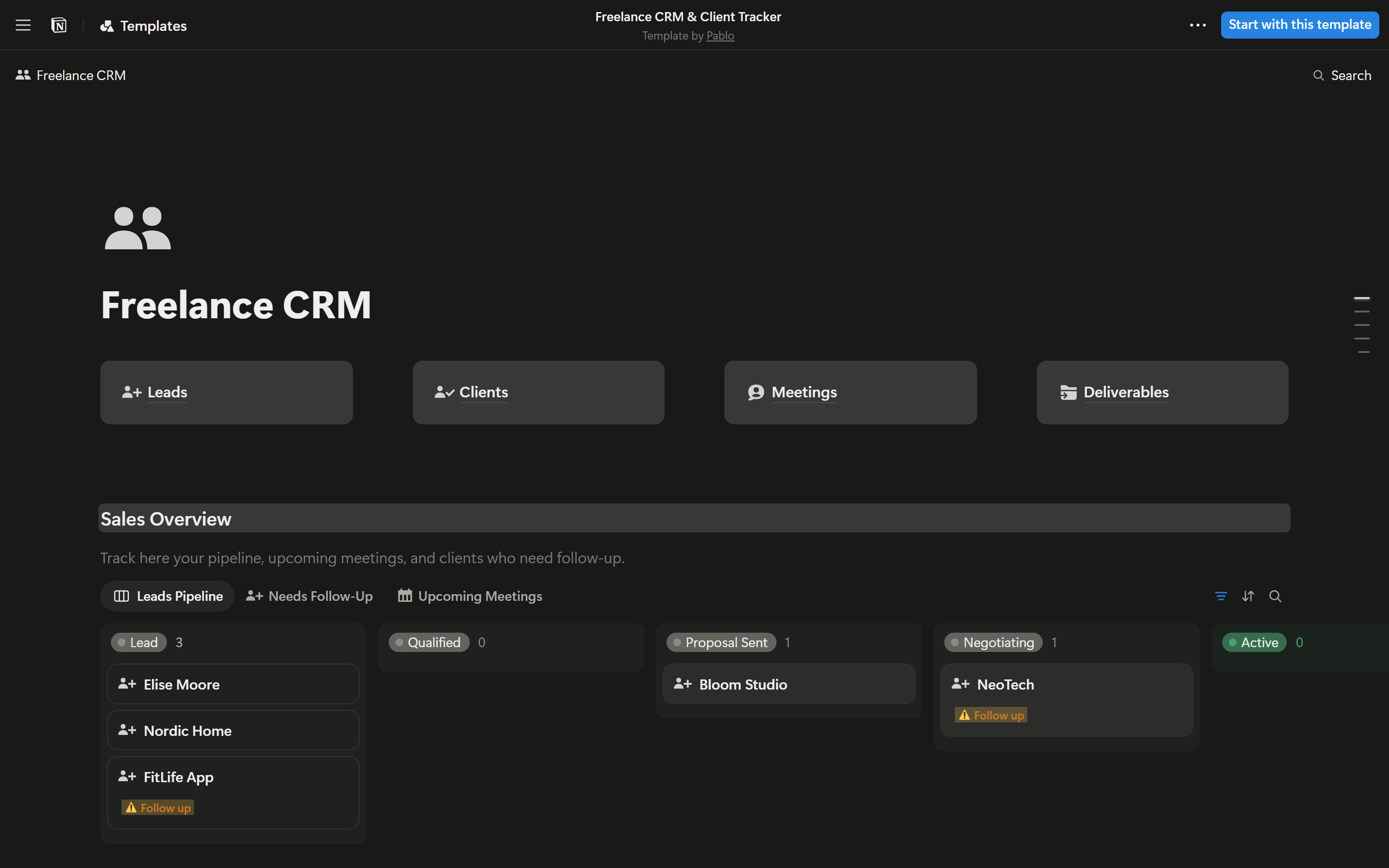1389x868 pixels.
Task: Open template author Pablo's profile
Action: pos(720,36)
